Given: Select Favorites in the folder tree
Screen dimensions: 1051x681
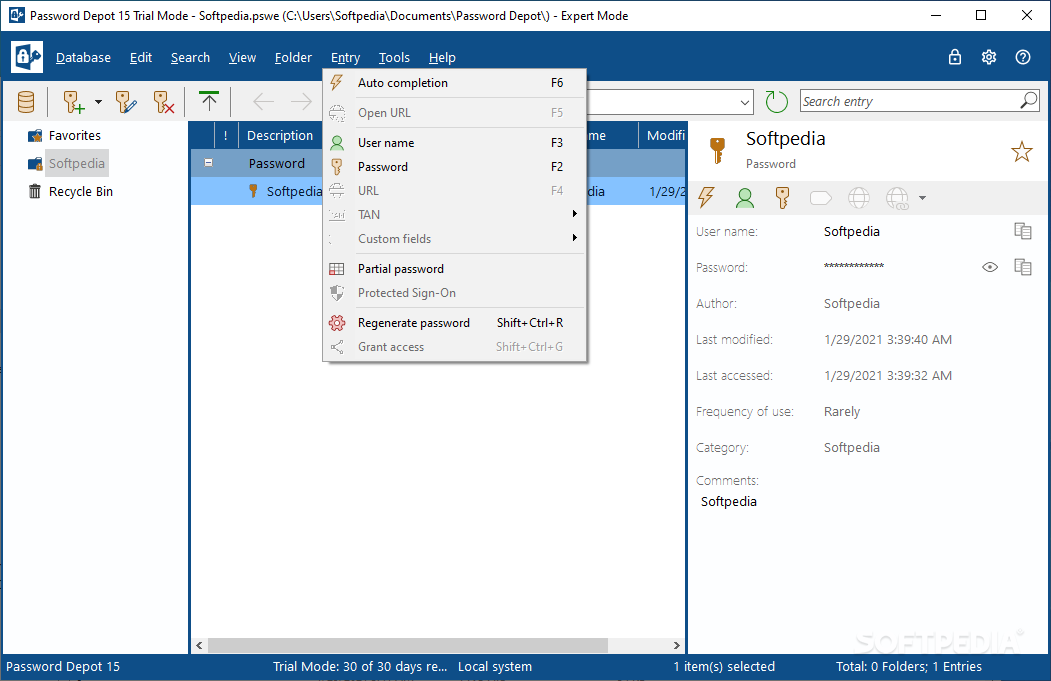Looking at the screenshot, I should [74, 135].
